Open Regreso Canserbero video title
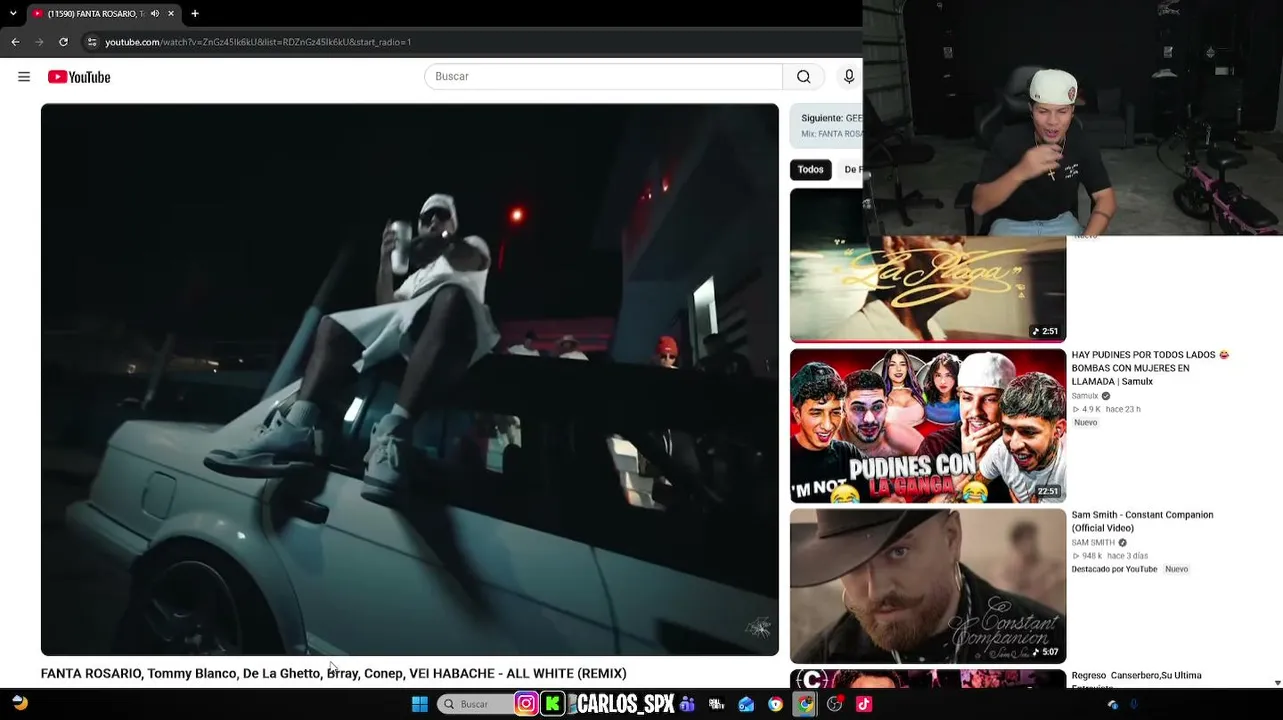Screen dimensions: 1283x720 pyautogui.click(x=1136, y=679)
